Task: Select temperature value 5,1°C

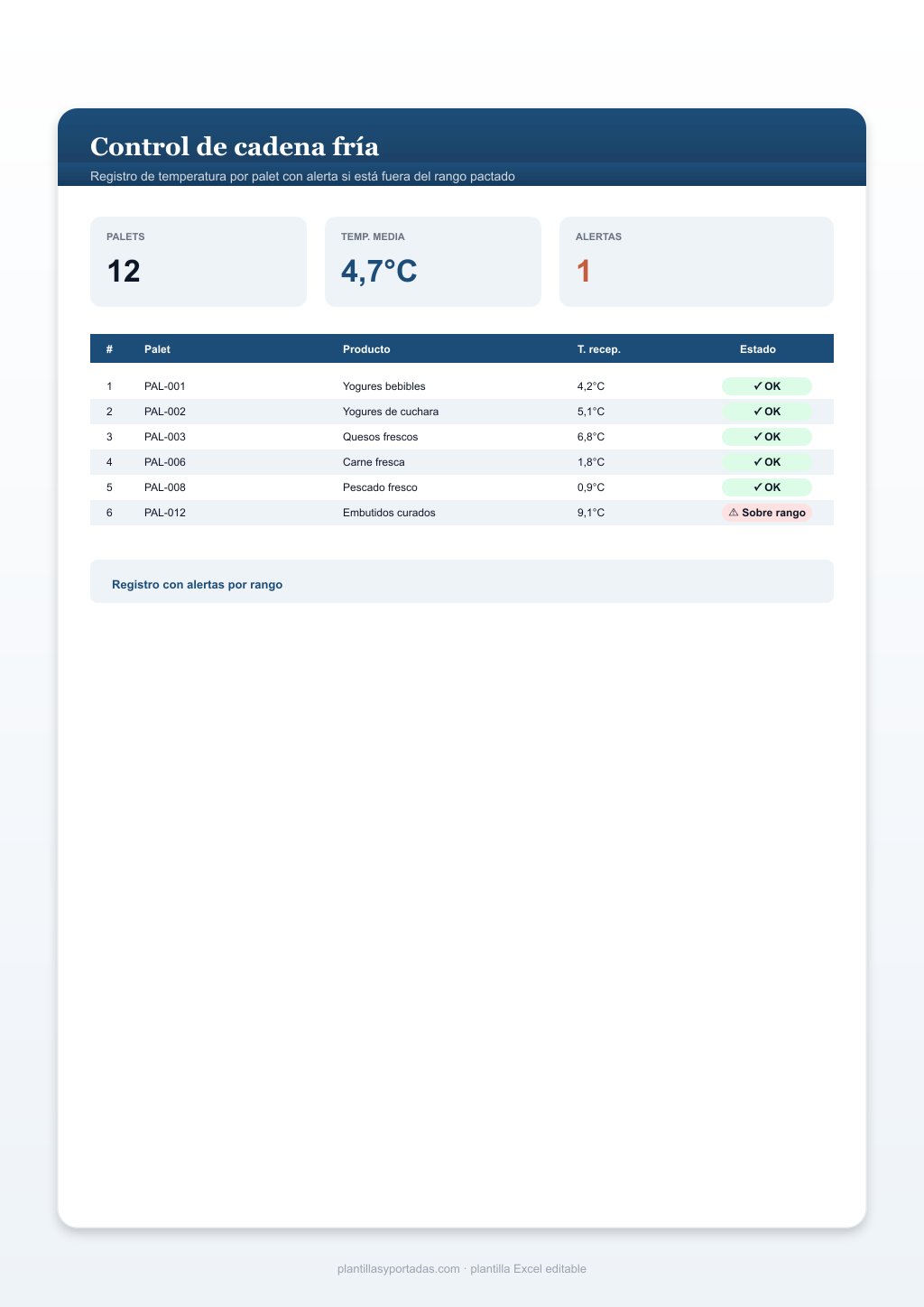Action: 591,412
